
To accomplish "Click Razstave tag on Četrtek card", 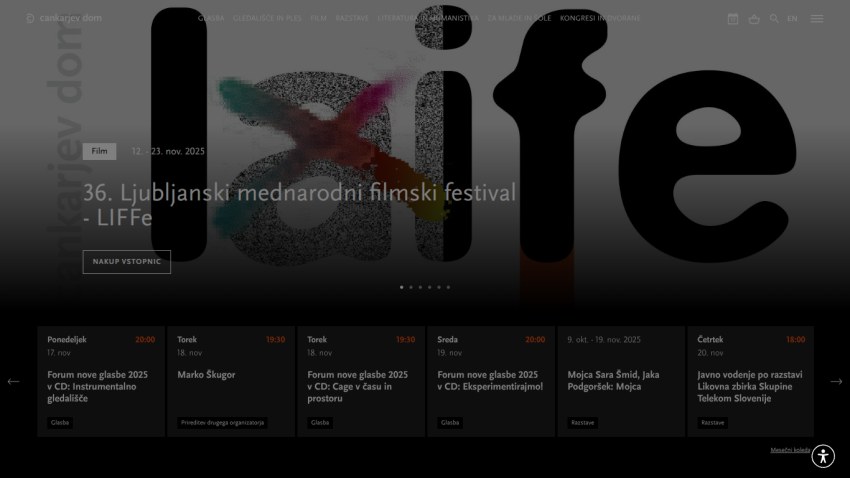I will coord(712,423).
